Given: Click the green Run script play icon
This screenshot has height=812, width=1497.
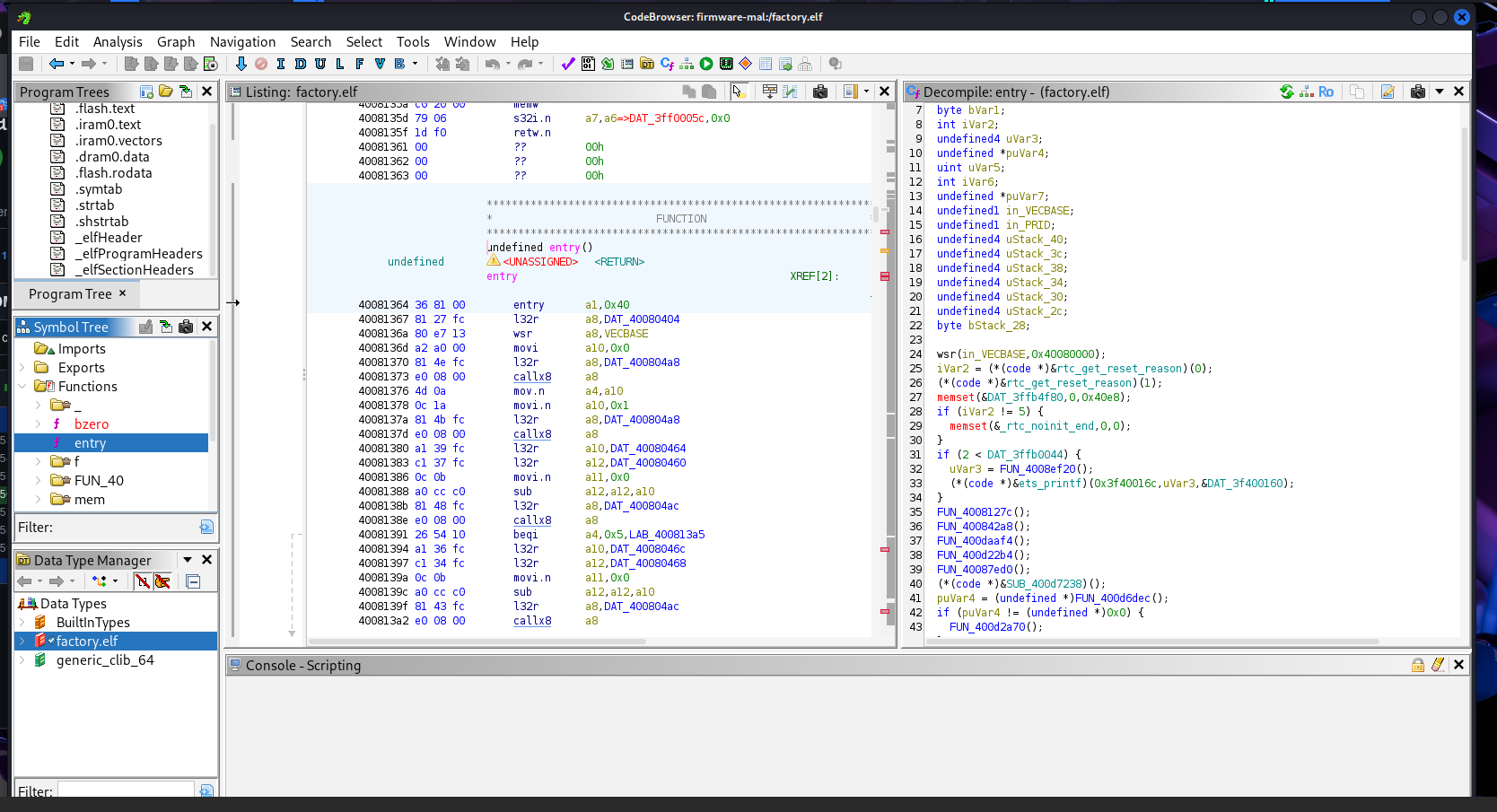Looking at the screenshot, I should coord(706,64).
